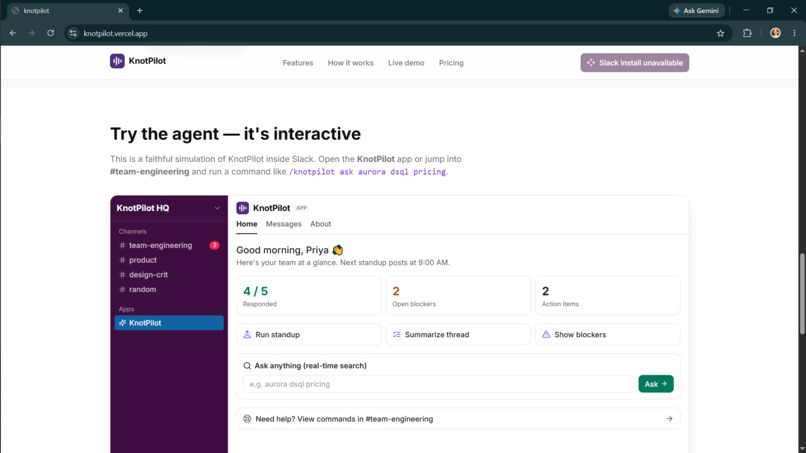806x453 pixels.
Task: Click the site information icon in address bar
Action: 73,33
